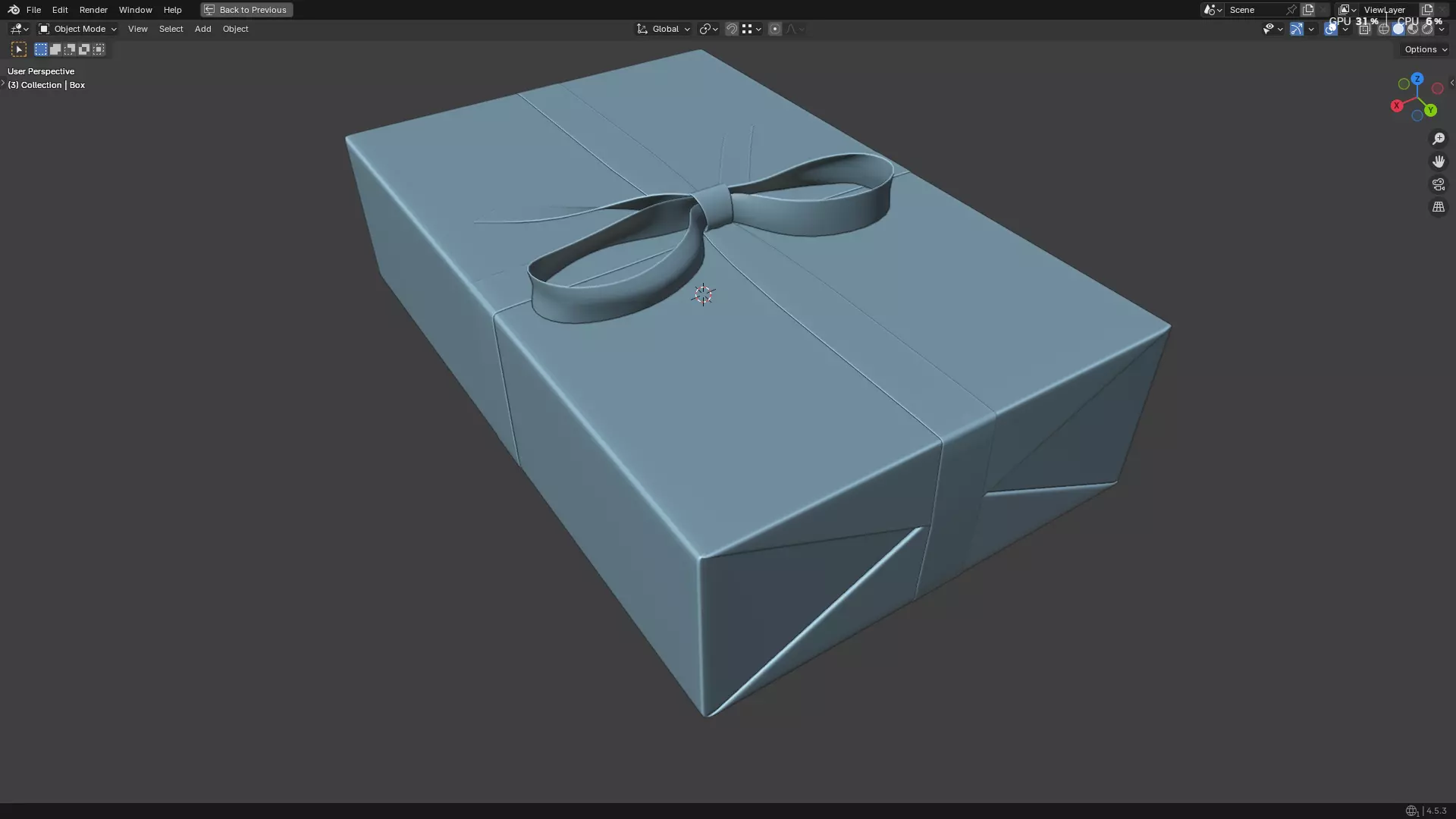Open the editor type dropdown
Image resolution: width=1456 pixels, height=819 pixels.
19,29
